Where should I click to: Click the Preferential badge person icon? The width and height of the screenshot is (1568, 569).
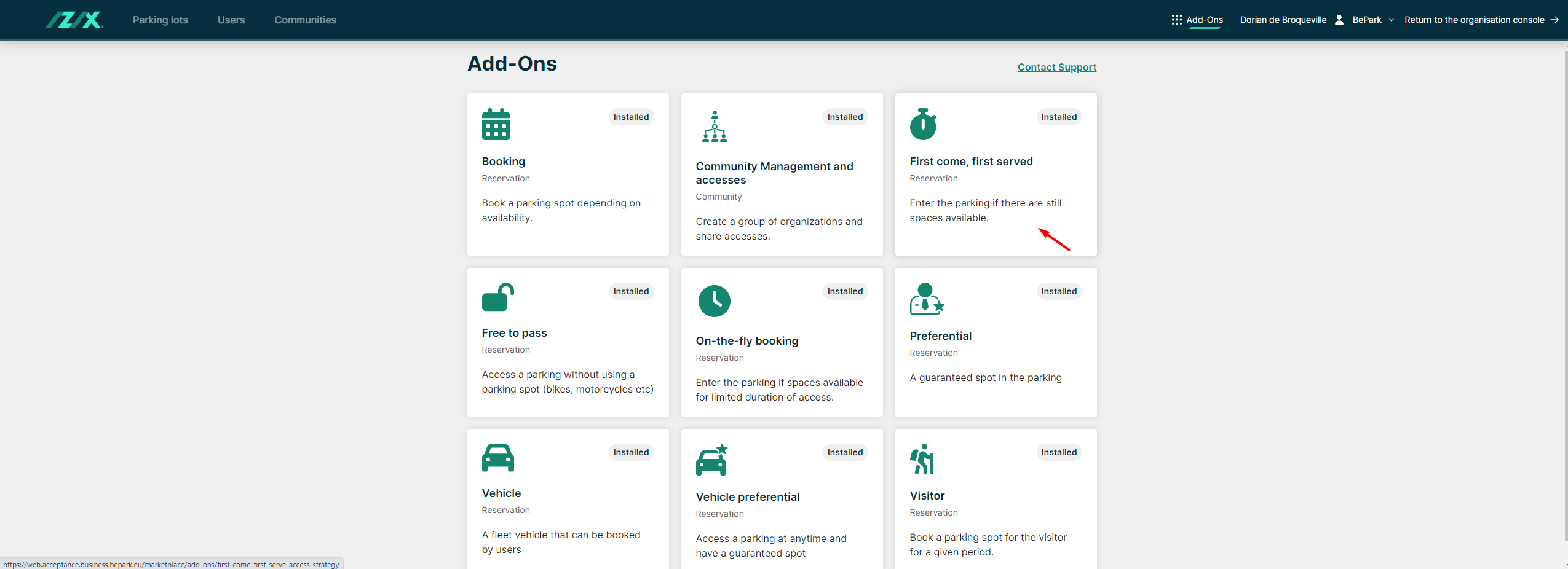(x=926, y=299)
